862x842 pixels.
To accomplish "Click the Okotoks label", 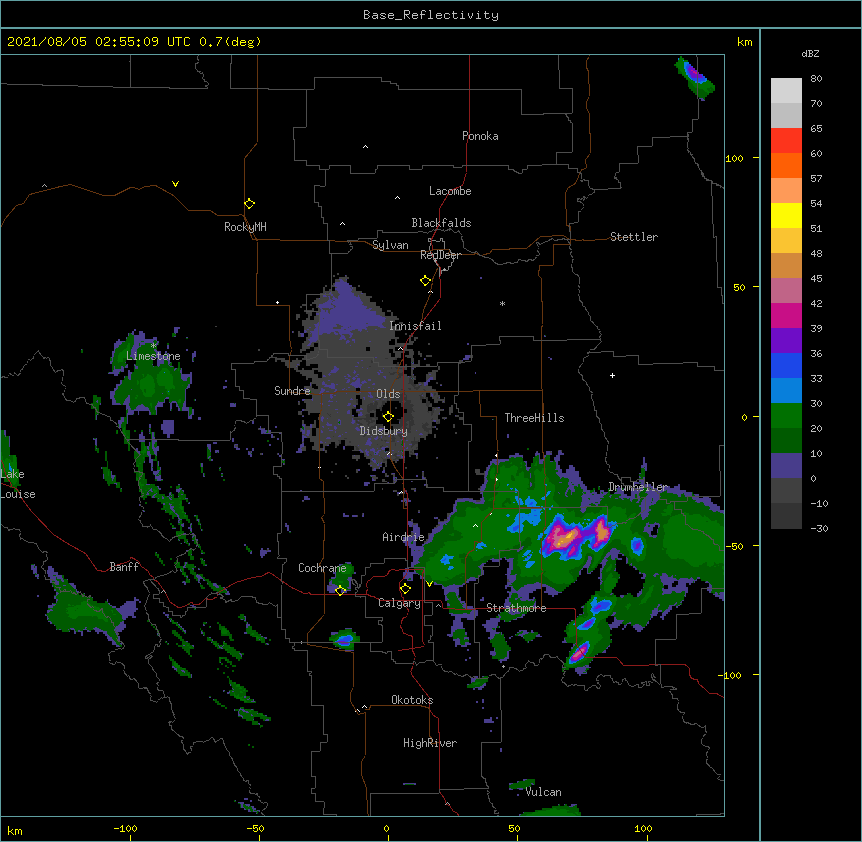I will pos(412,700).
